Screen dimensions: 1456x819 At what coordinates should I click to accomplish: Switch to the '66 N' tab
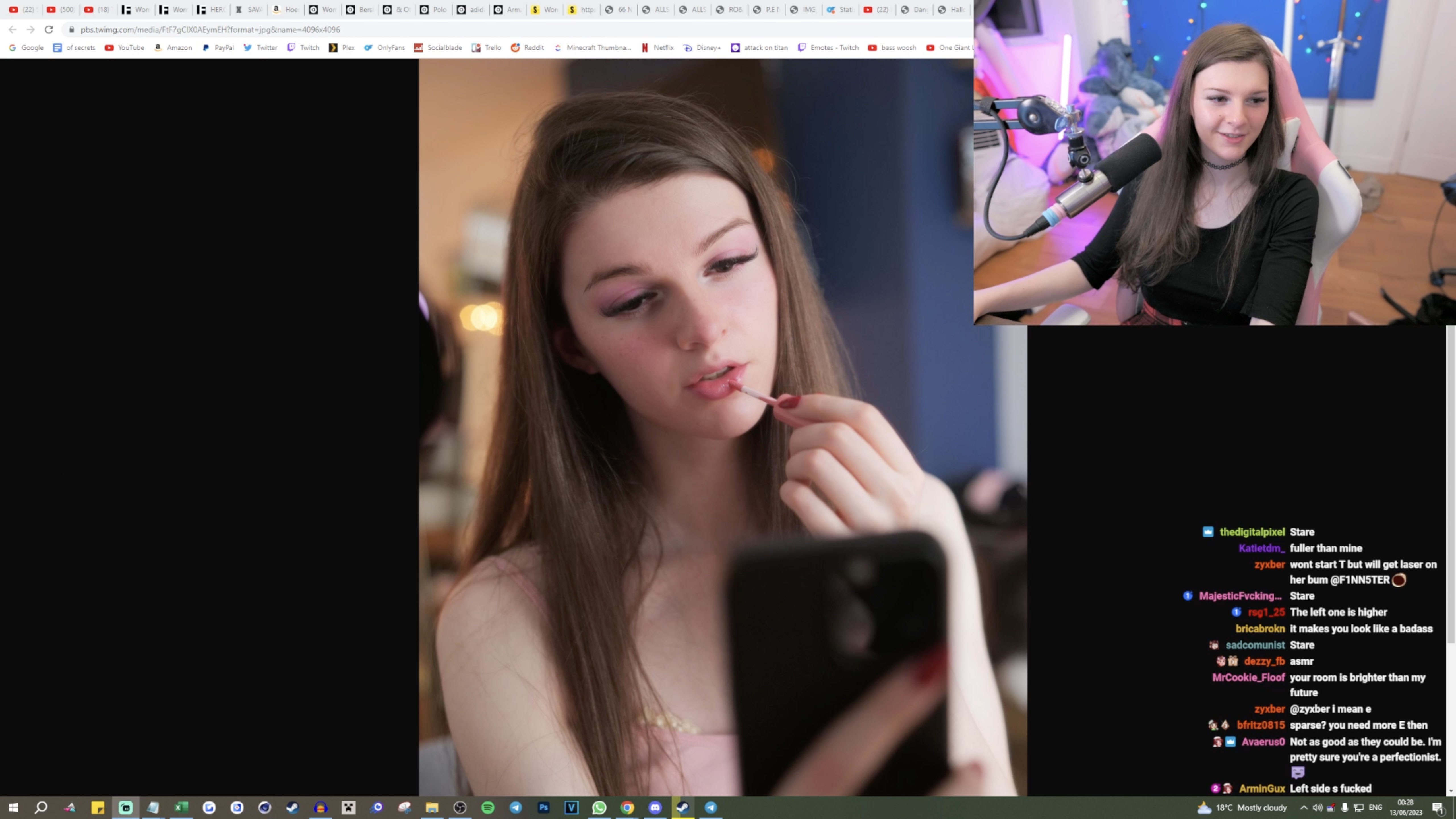[x=618, y=9]
